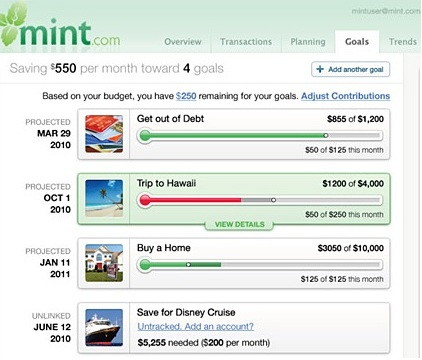Open the credit cards thumbnail for Get out of Debt
Viewport: 422px width, 360px height.
tap(104, 134)
